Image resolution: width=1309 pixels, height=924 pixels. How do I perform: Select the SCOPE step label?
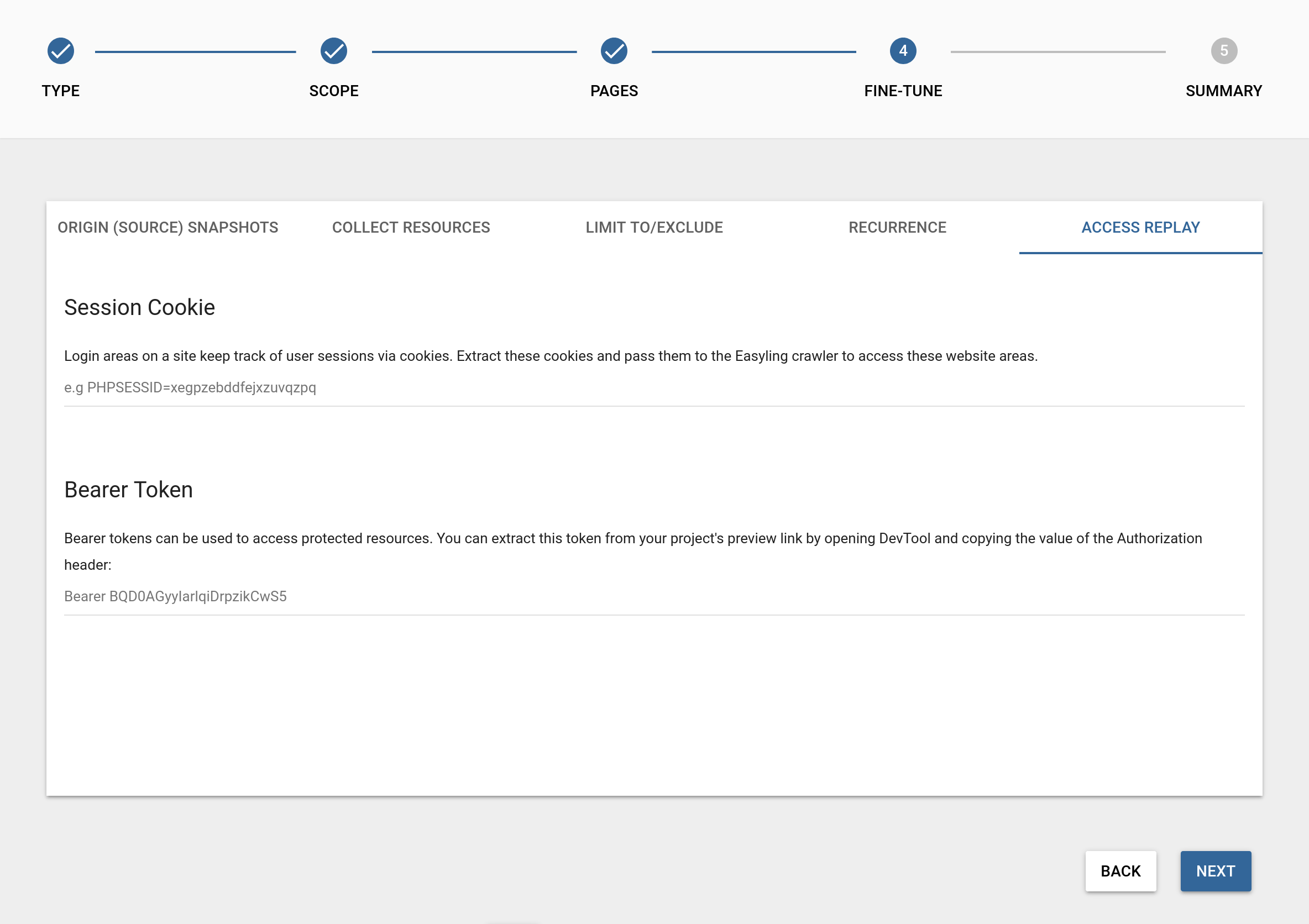(333, 91)
